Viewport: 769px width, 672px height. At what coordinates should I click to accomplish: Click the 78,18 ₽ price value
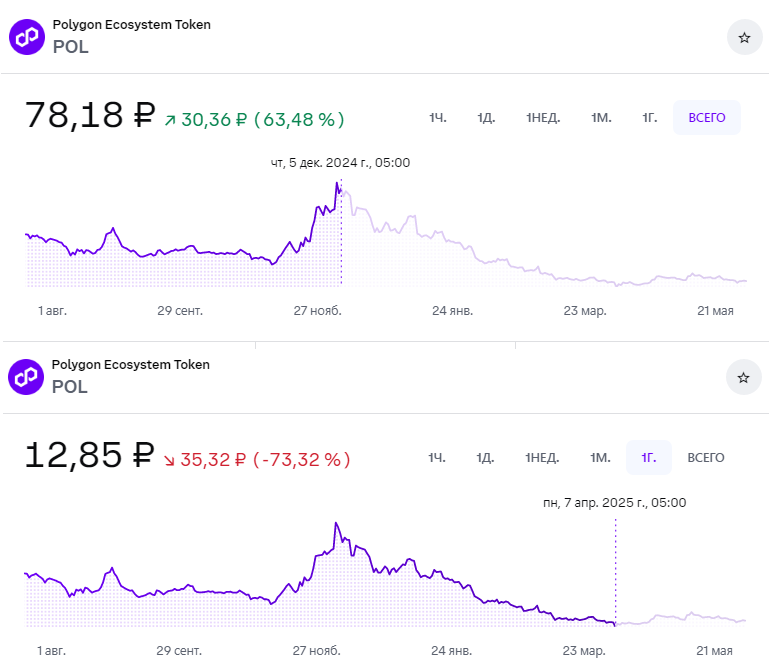coord(88,116)
